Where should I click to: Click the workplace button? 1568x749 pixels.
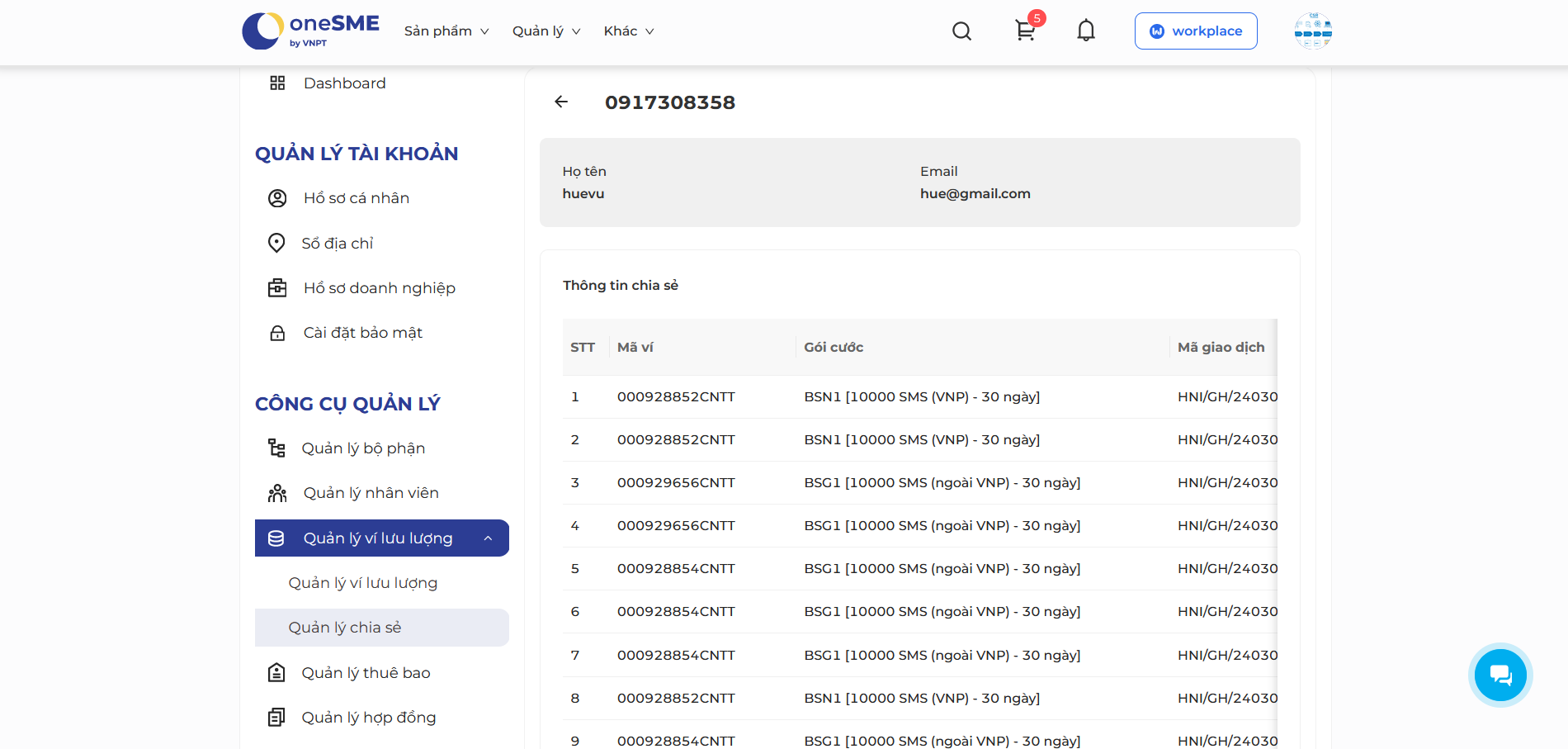(x=1196, y=31)
